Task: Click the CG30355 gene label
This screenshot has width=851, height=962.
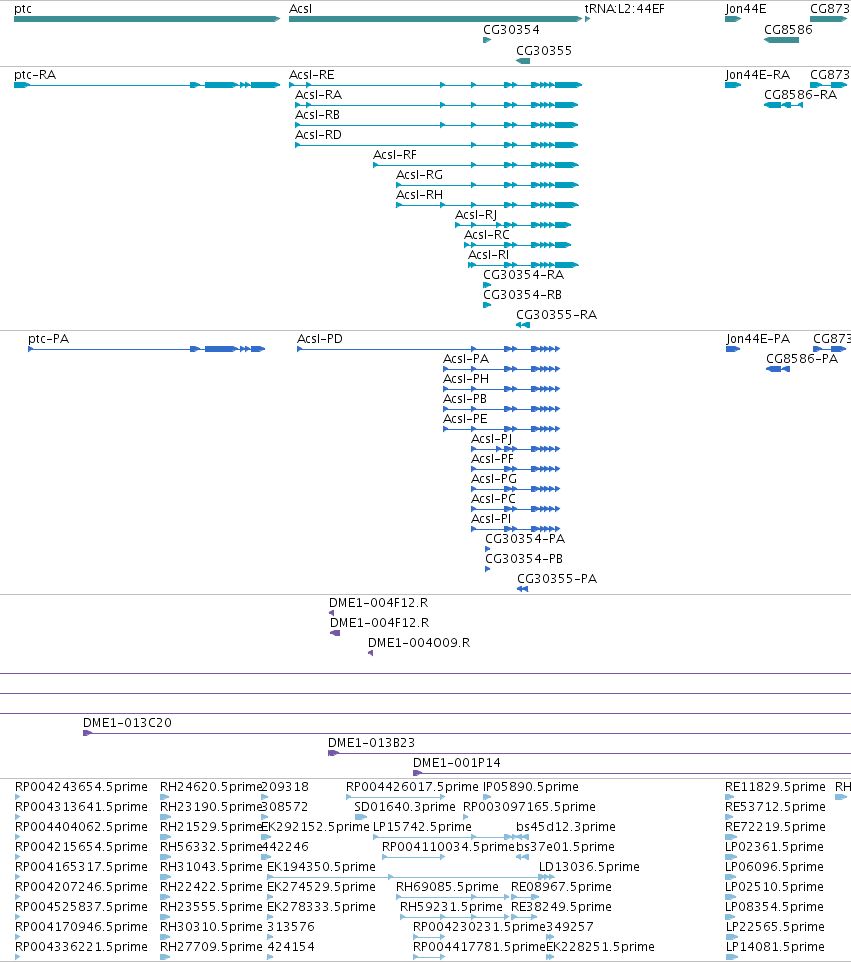Action: (x=544, y=51)
